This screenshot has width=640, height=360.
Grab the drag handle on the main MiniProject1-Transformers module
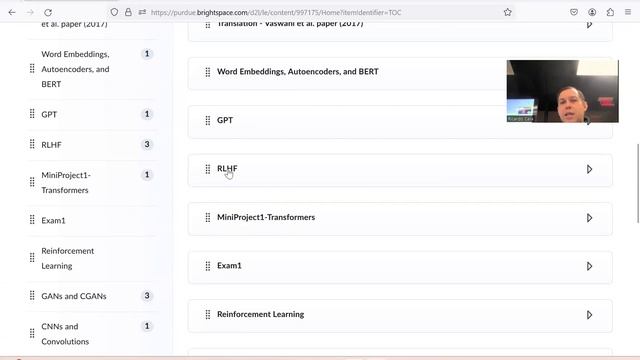[x=208, y=218]
